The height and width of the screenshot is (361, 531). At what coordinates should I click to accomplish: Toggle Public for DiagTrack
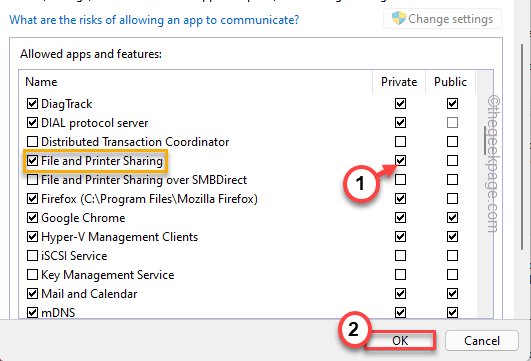452,104
